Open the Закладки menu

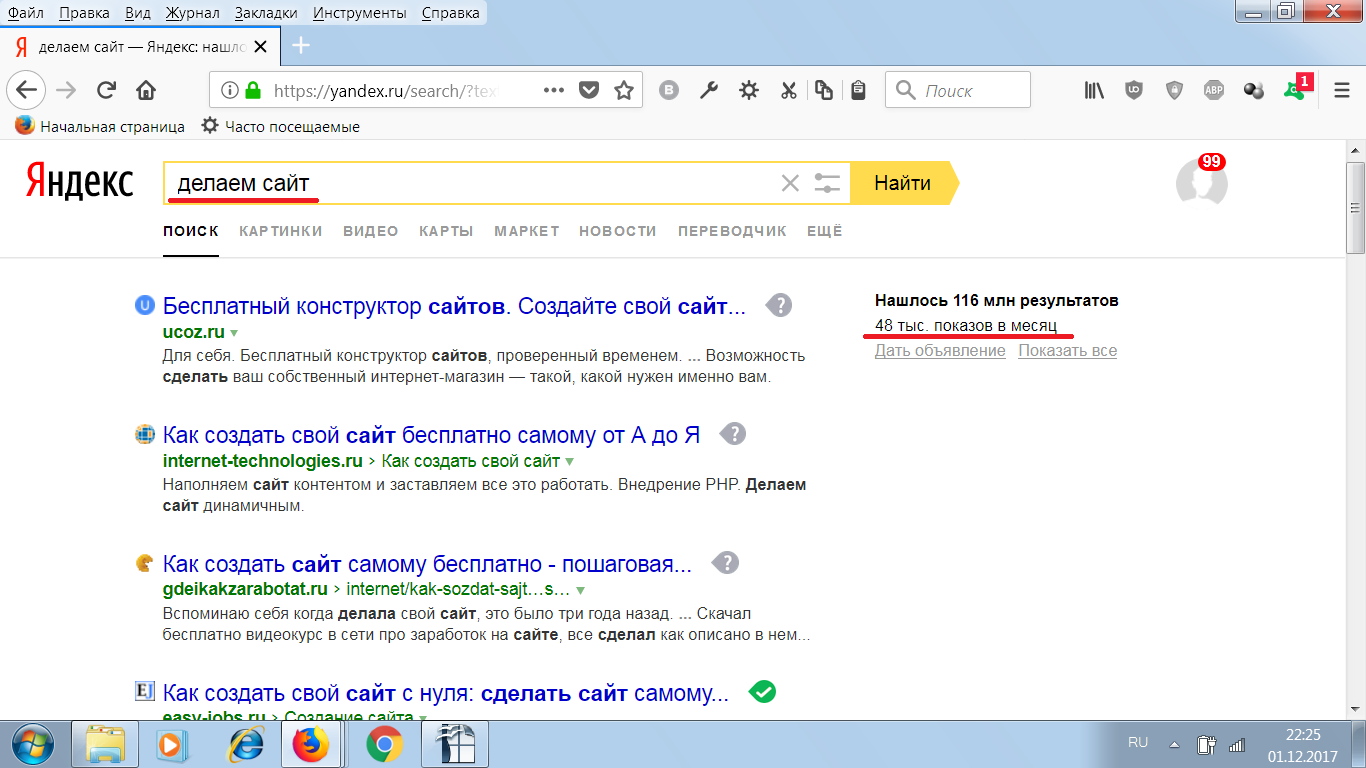[x=266, y=13]
